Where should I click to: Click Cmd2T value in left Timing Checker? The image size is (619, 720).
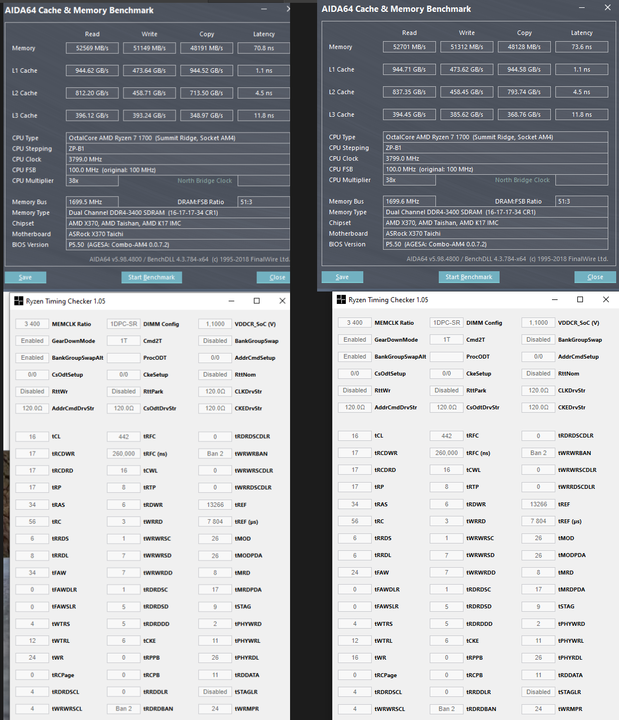point(124,341)
